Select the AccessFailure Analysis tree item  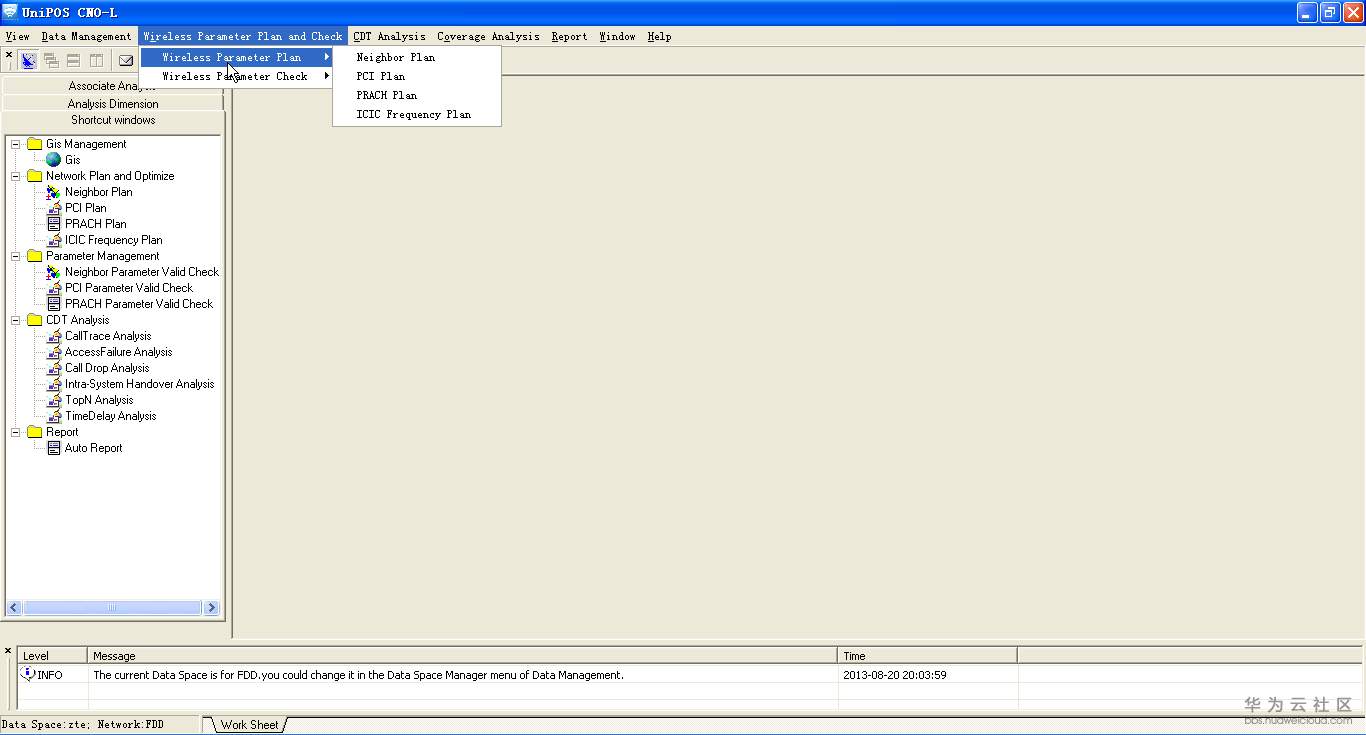[x=118, y=352]
